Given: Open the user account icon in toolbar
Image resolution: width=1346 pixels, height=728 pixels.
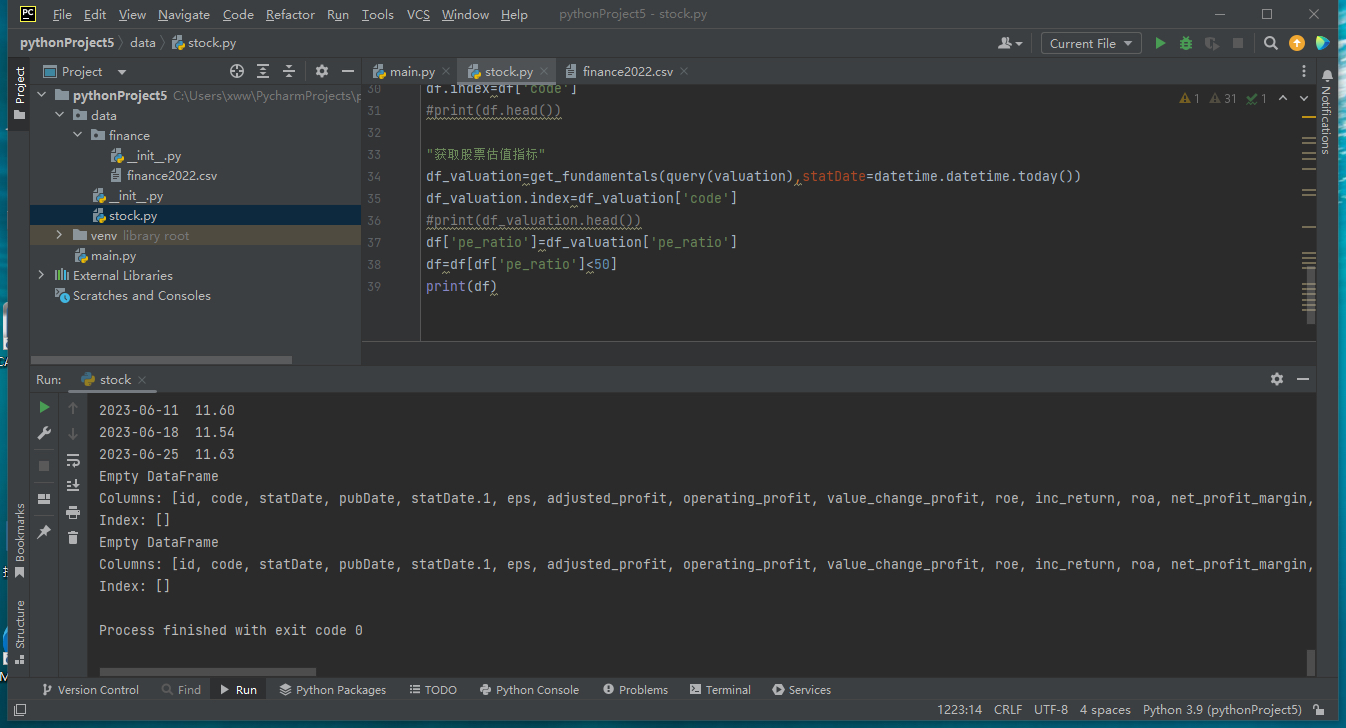Looking at the screenshot, I should 1010,43.
